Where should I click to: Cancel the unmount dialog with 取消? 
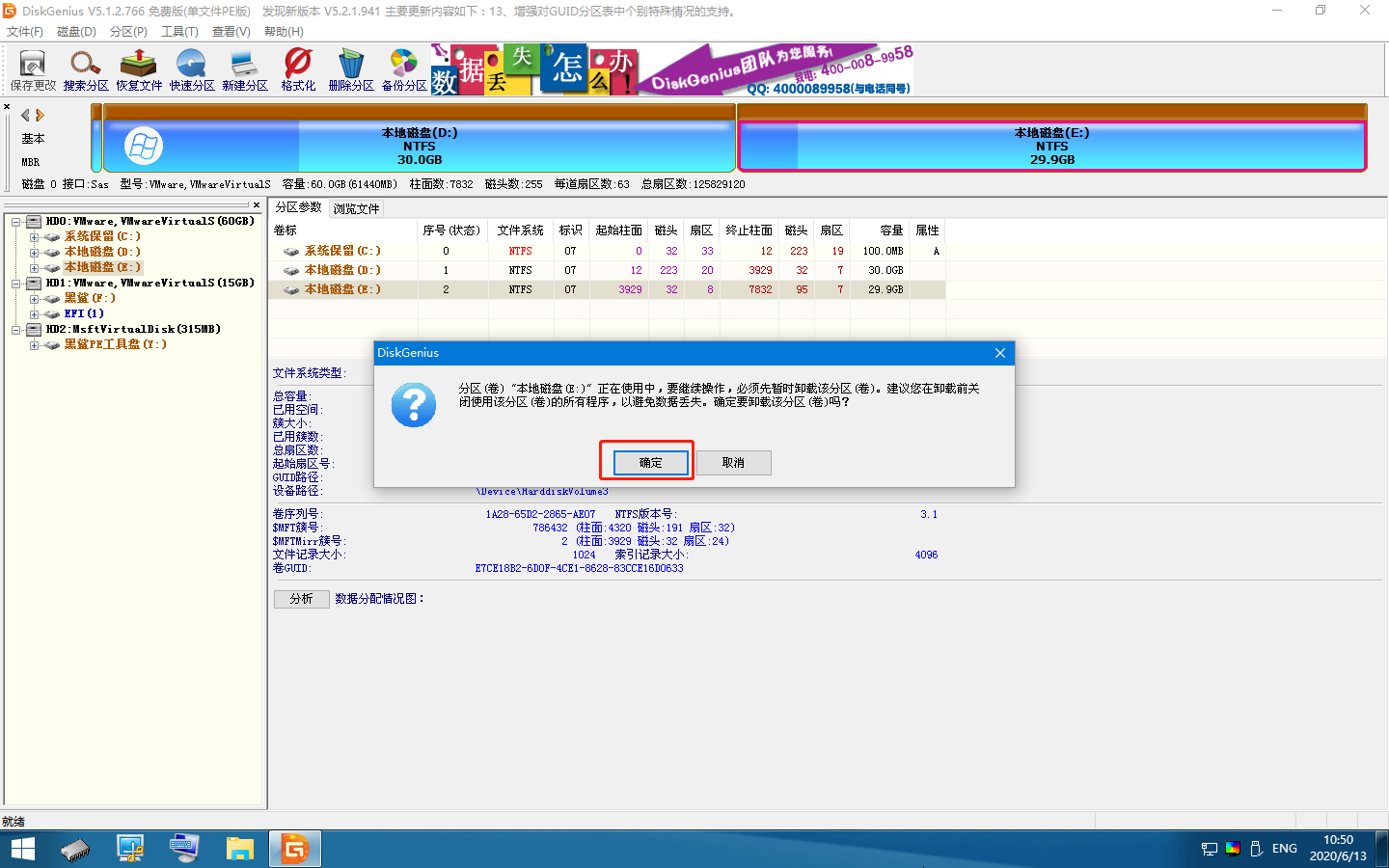(x=733, y=462)
